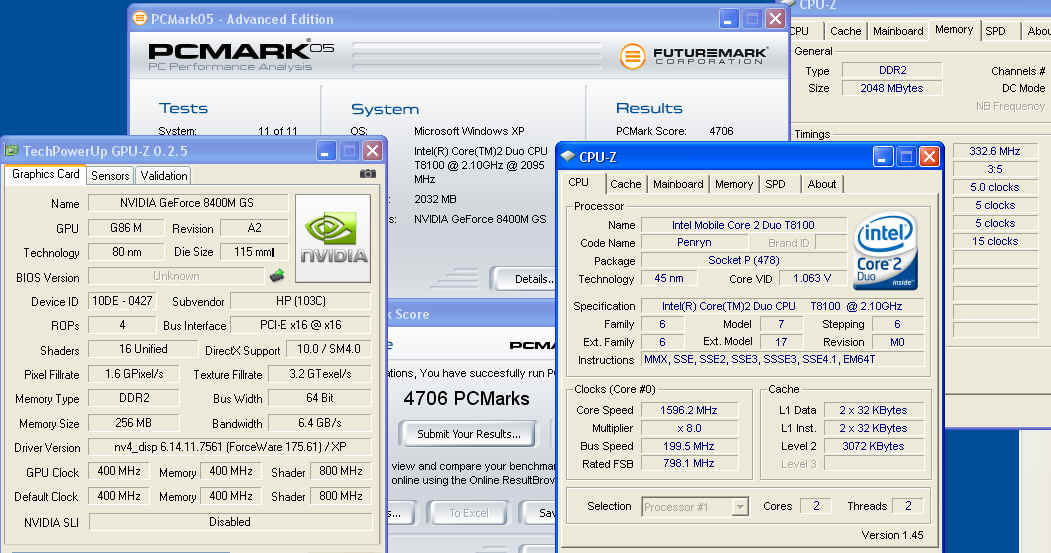
Task: Click the GPU-Z title bar icon
Action: 11,151
